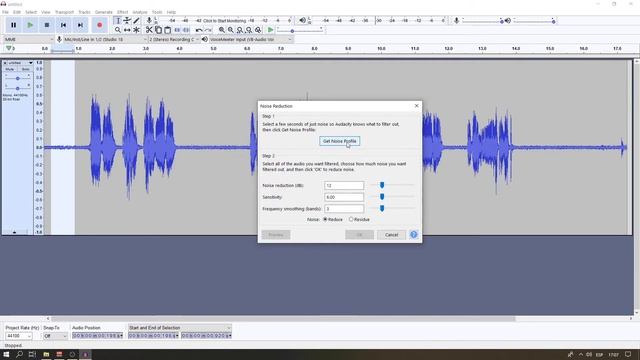Collapse the track with bottom arrow

click(14, 232)
